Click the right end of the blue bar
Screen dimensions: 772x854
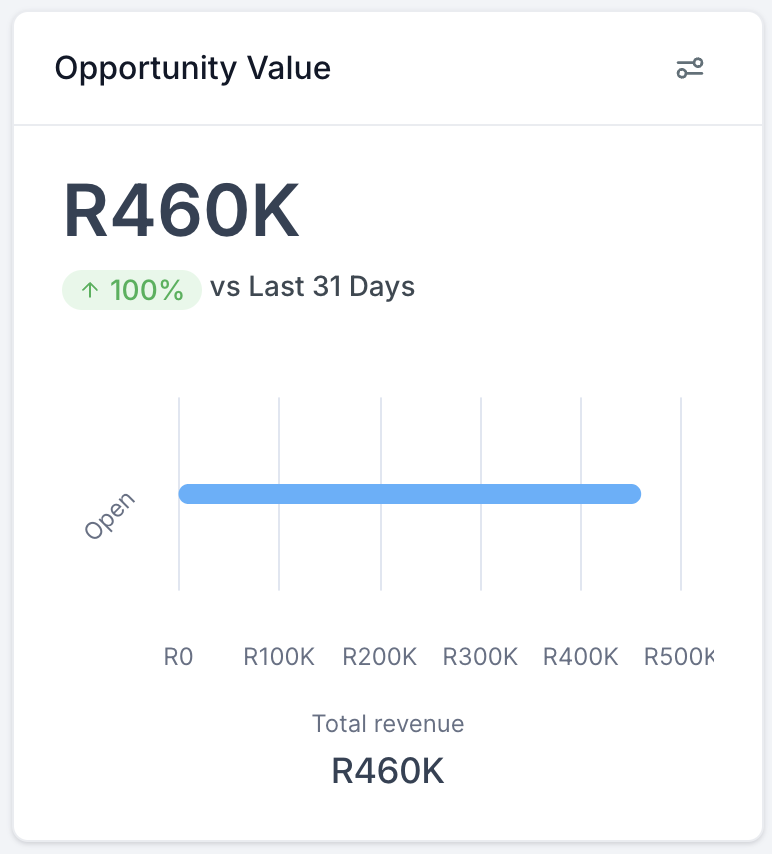[x=633, y=494]
